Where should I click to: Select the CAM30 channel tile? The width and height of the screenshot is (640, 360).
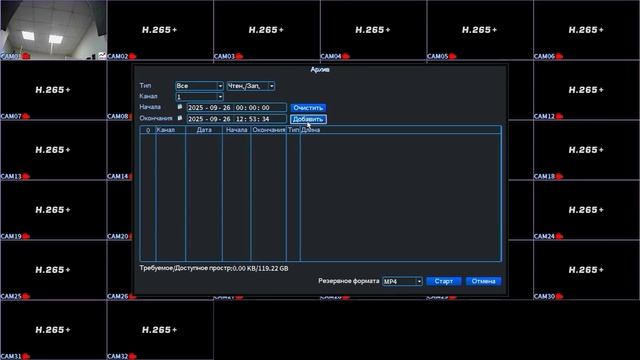pyautogui.click(x=586, y=270)
